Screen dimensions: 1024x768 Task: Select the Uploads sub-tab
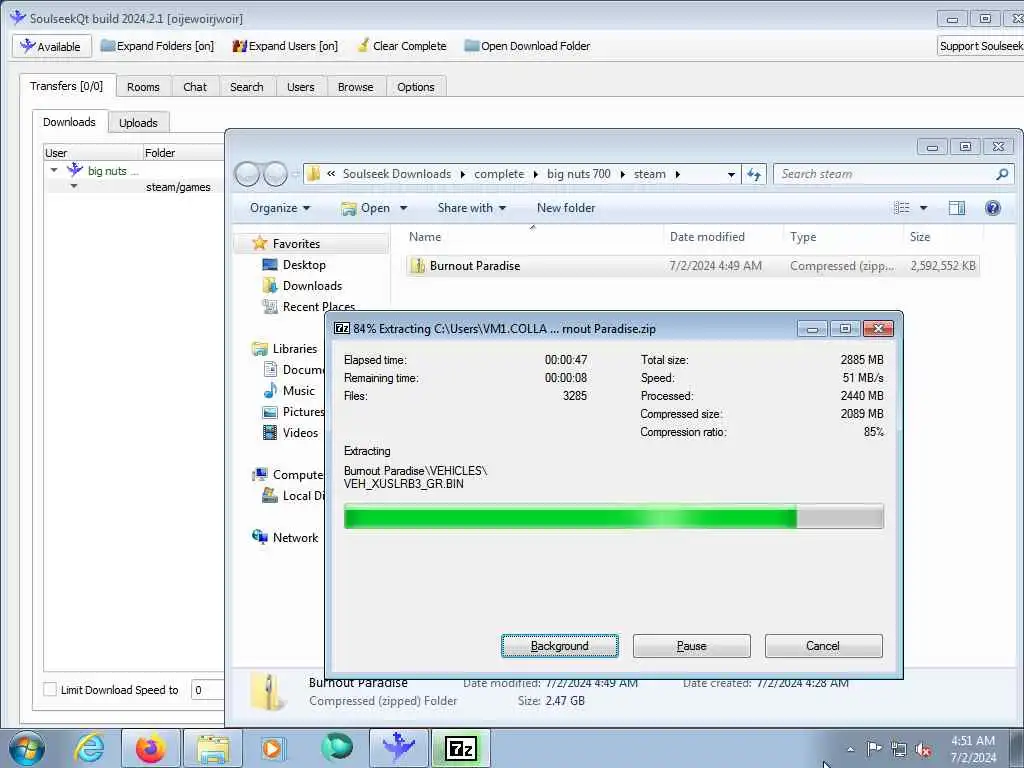click(x=138, y=123)
